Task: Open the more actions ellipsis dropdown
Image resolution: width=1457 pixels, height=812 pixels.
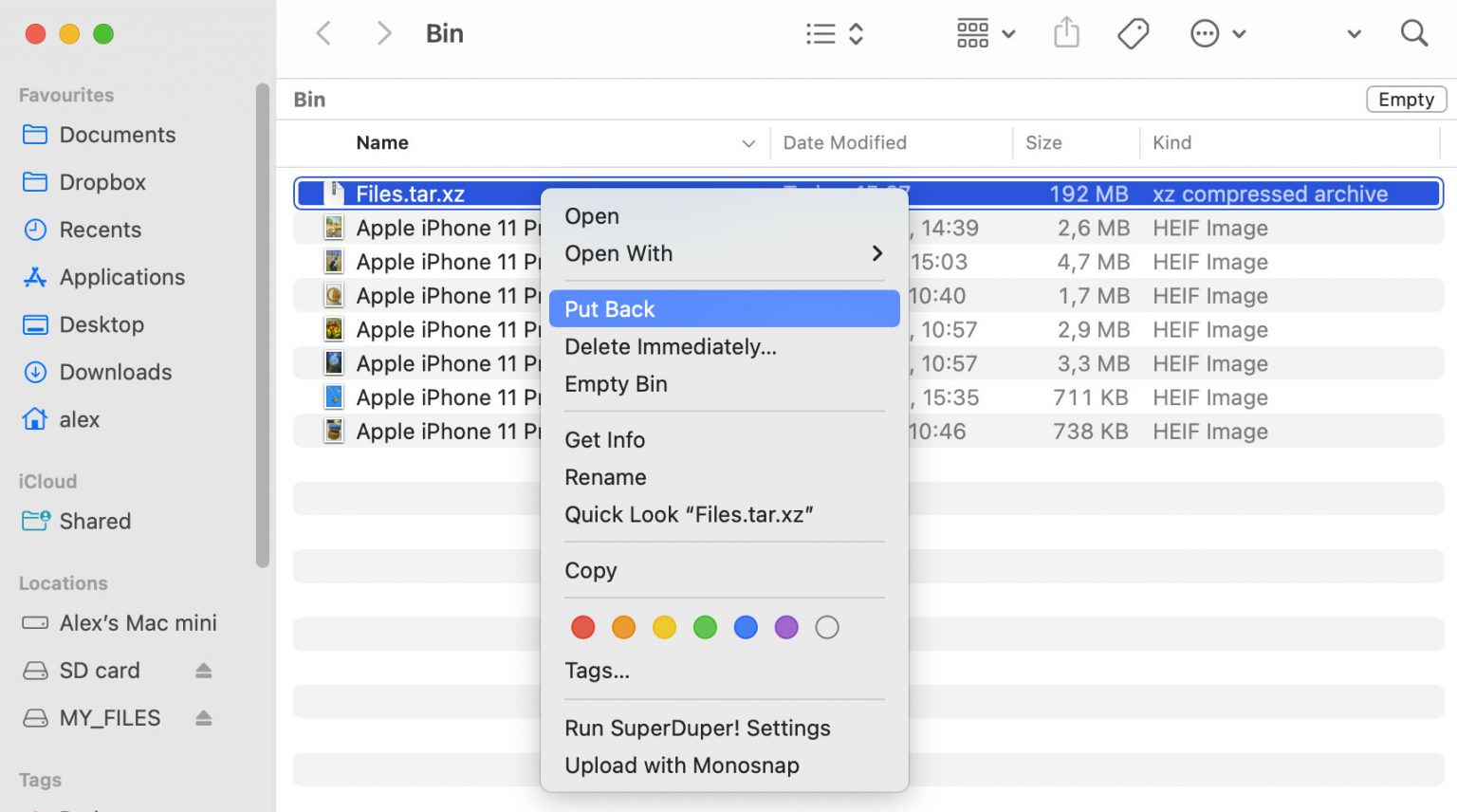Action: 1204,32
